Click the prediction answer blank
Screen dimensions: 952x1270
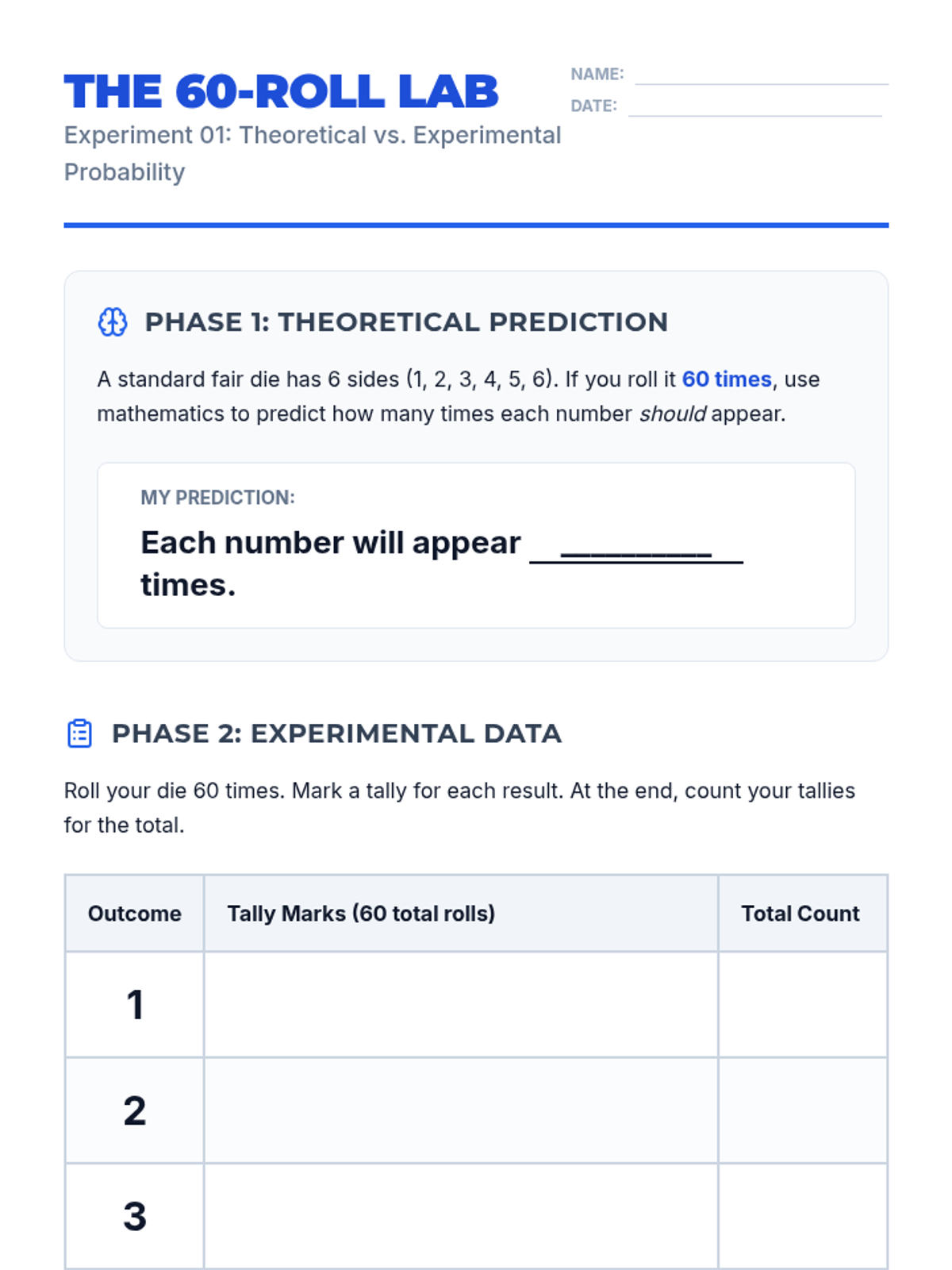(635, 548)
